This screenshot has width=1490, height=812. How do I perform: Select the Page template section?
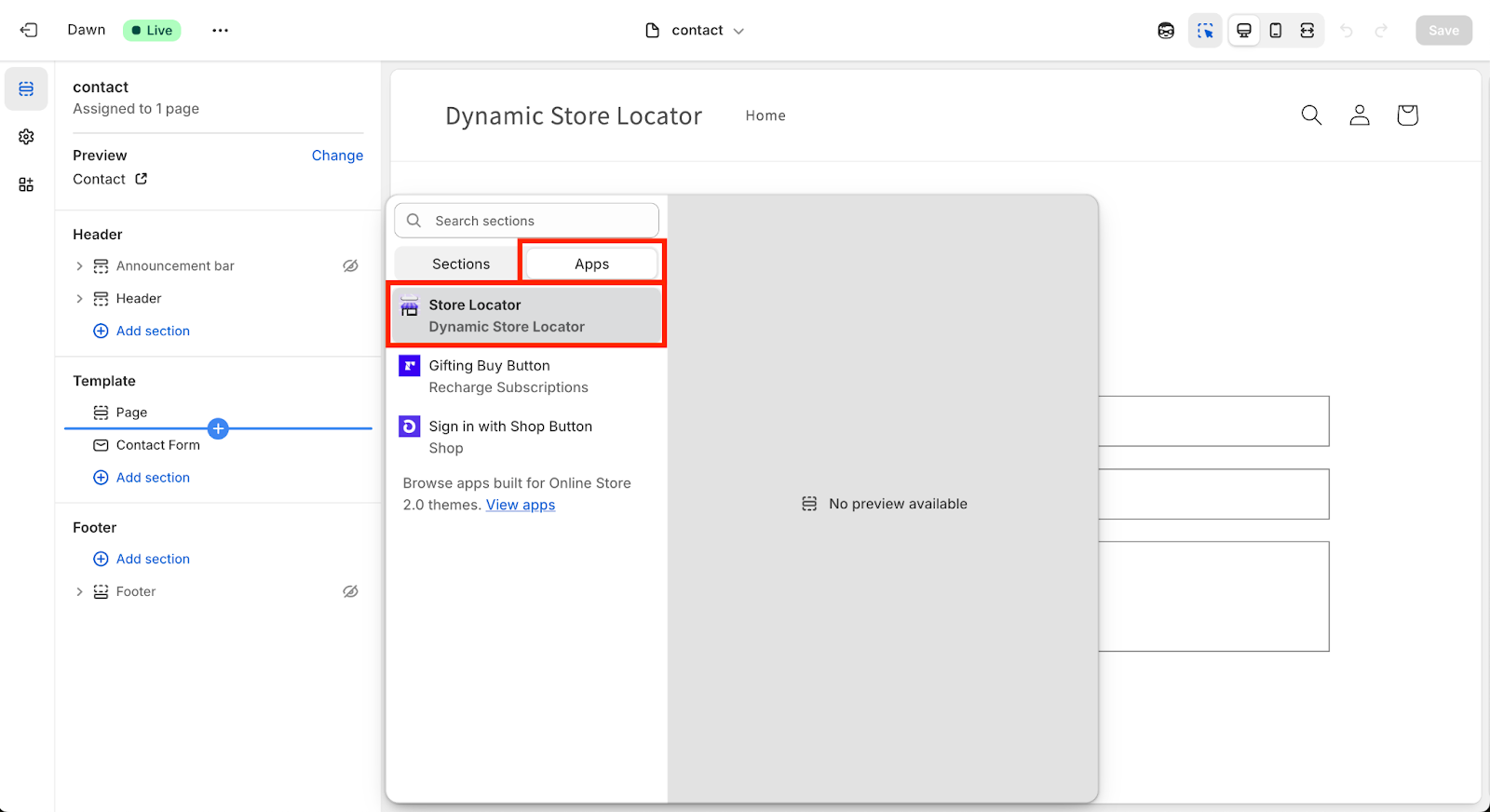131,413
